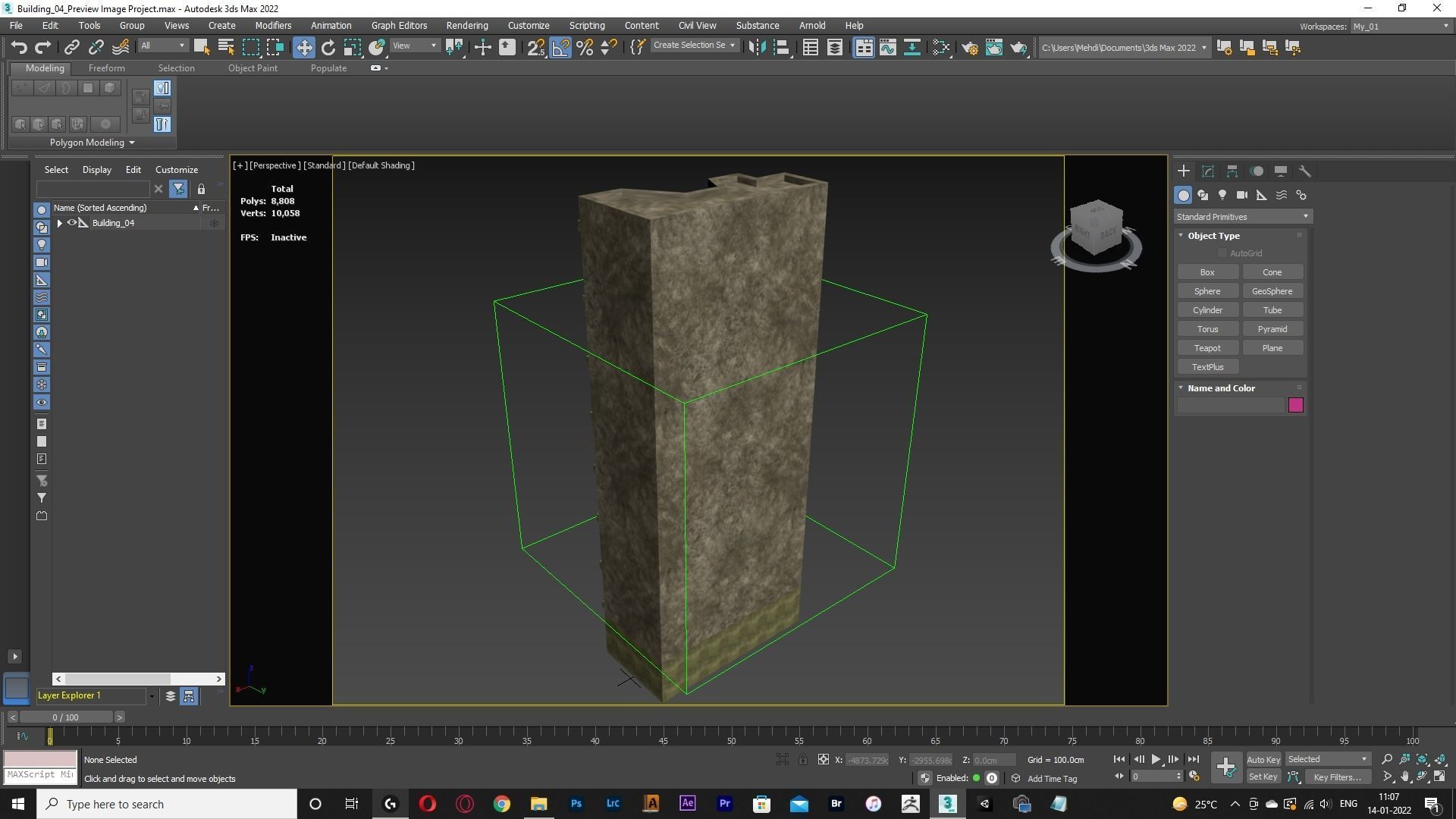Toggle Percent Snap icon
Image resolution: width=1456 pixels, height=819 pixels.
pos(585,47)
